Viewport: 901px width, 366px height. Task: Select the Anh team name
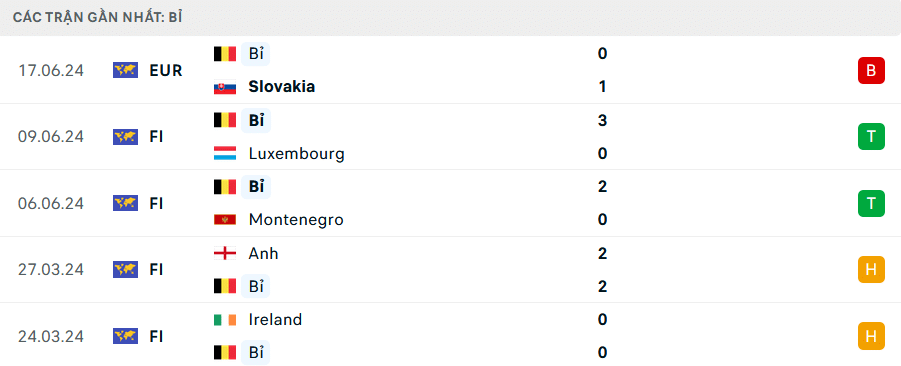263,253
